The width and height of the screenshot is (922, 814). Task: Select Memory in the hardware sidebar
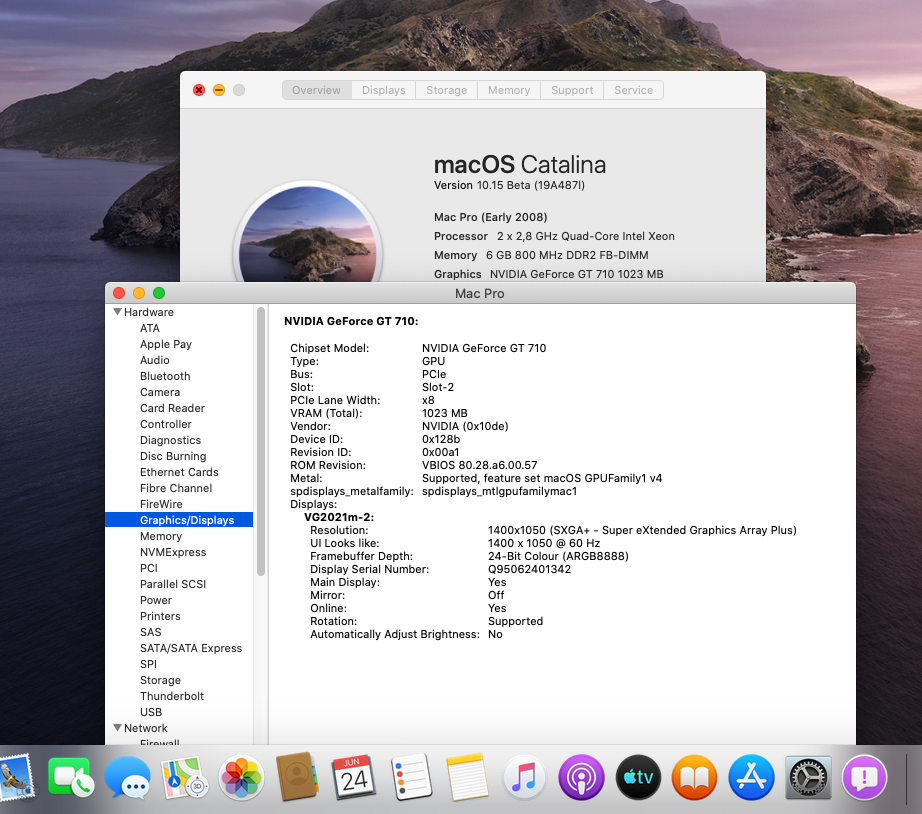point(161,536)
